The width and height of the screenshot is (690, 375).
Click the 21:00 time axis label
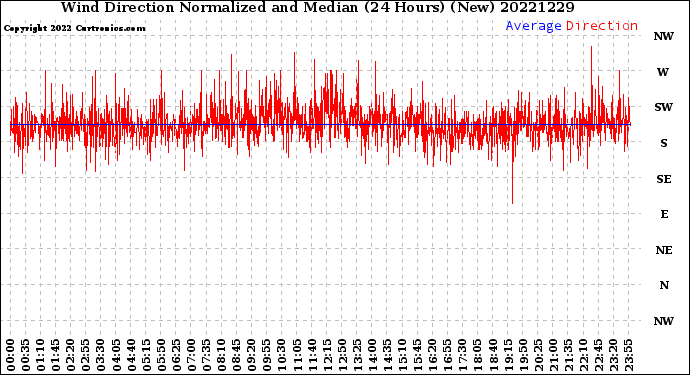point(552,355)
